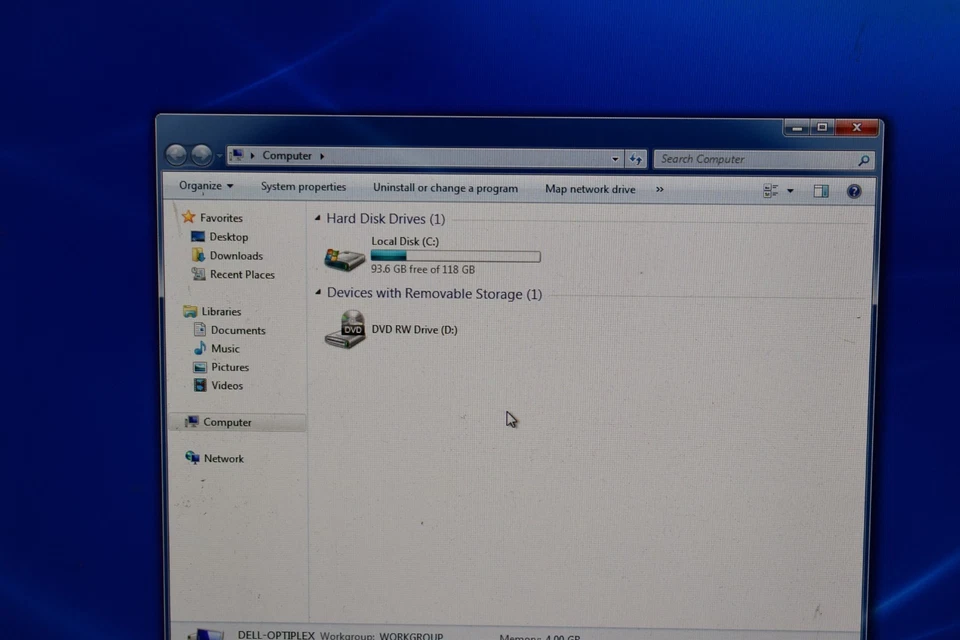This screenshot has width=960, height=640.
Task: Collapse Devices with Removable Storage group
Action: pyautogui.click(x=317, y=293)
